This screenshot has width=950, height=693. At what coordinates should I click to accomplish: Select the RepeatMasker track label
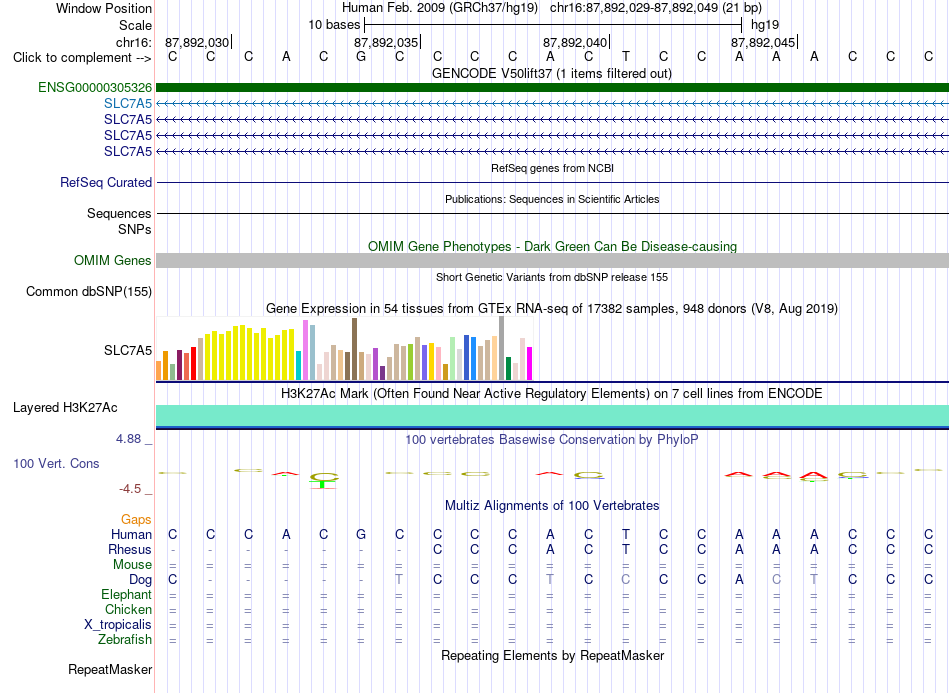point(110,669)
